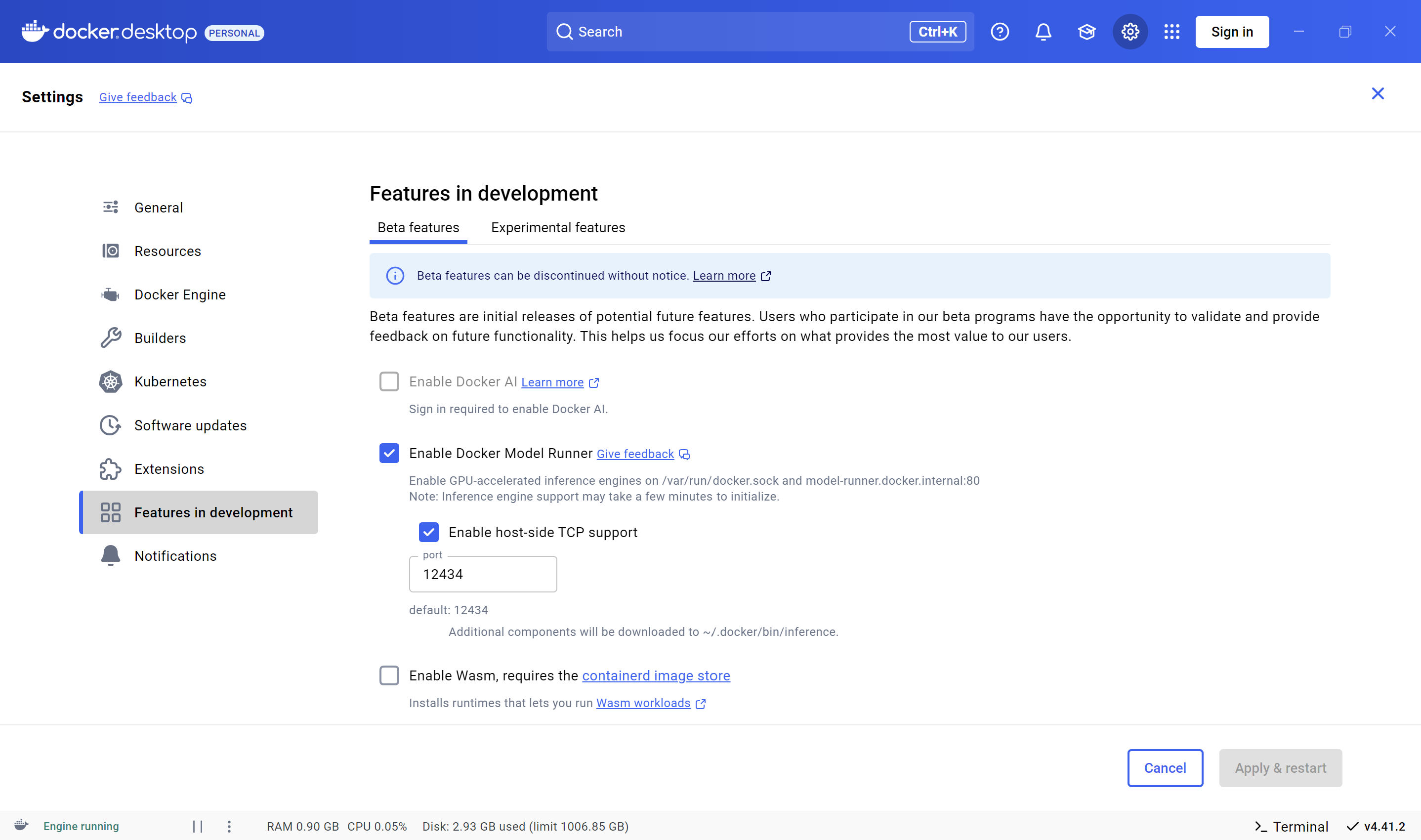Screen dimensions: 1421x840
Task: Close the Settings panel with X
Action: tap(1378, 93)
